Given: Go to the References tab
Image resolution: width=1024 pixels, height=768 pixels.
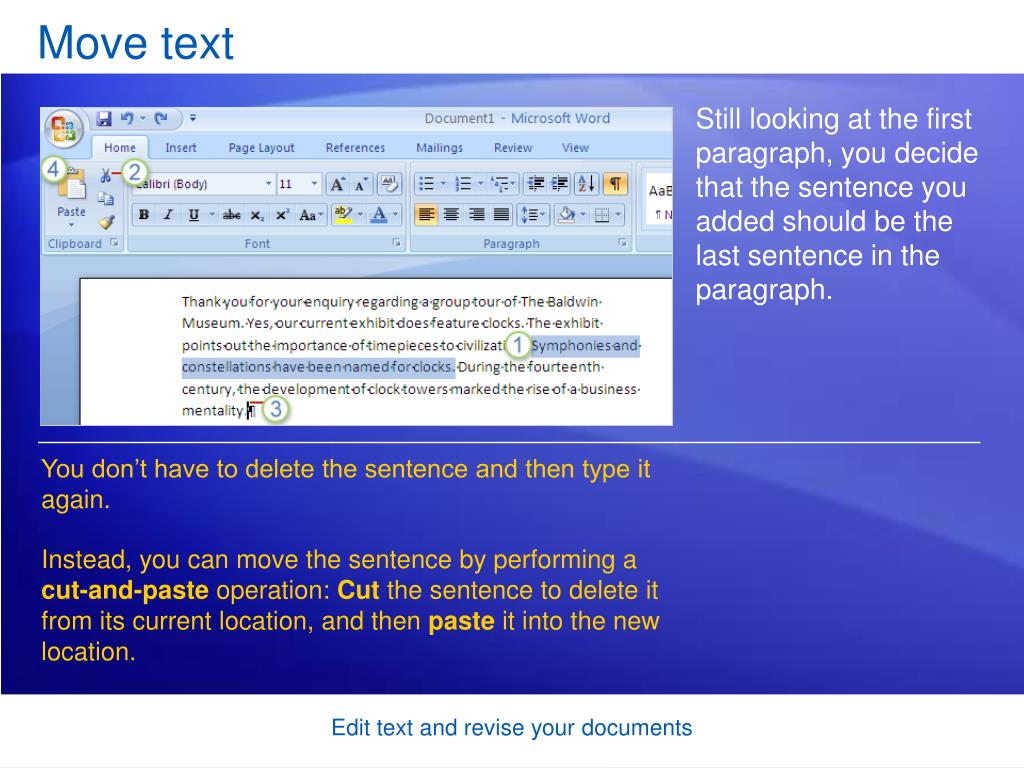Looking at the screenshot, I should coord(355,148).
